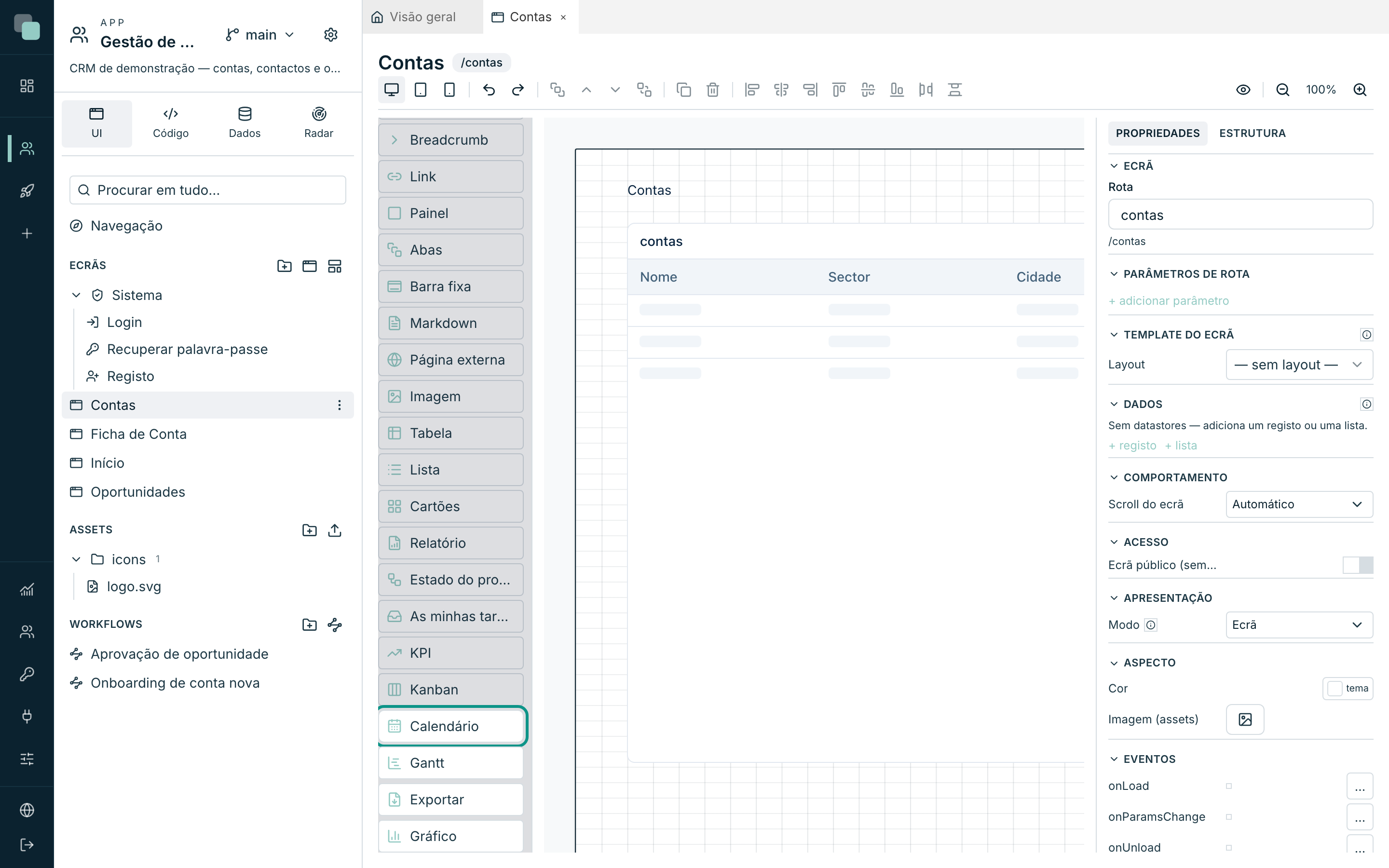Click the Rota input field
The width and height of the screenshot is (1389, 868).
(1240, 215)
